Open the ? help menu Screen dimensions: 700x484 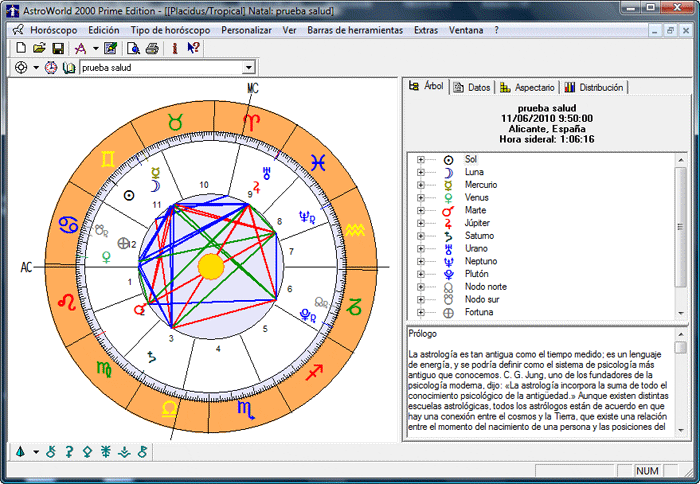click(x=496, y=30)
